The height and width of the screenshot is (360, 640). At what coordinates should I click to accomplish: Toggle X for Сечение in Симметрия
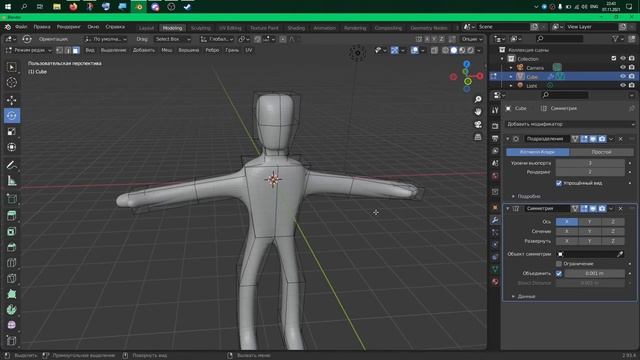click(x=567, y=231)
